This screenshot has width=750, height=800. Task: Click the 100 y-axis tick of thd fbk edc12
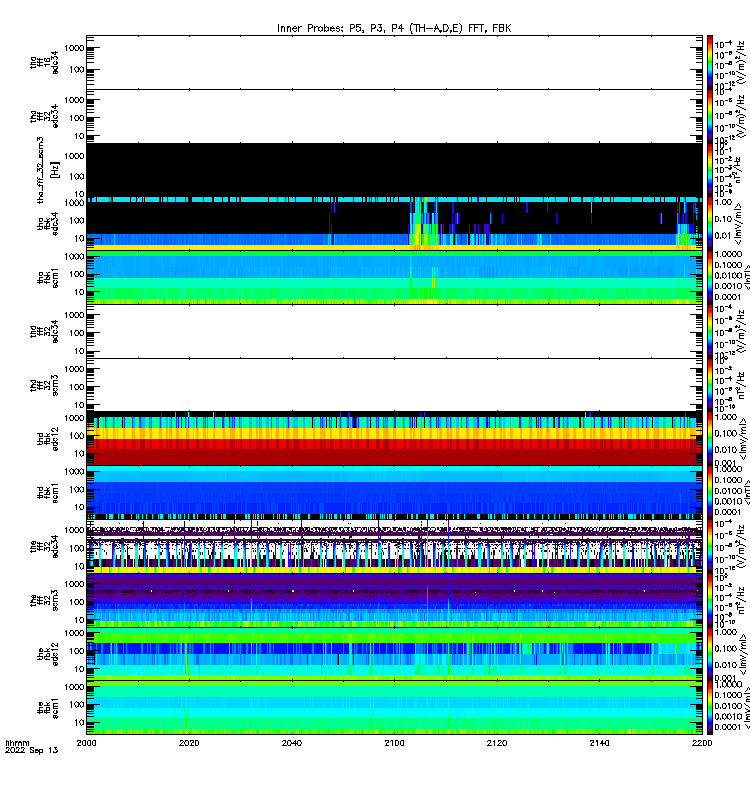(x=77, y=436)
